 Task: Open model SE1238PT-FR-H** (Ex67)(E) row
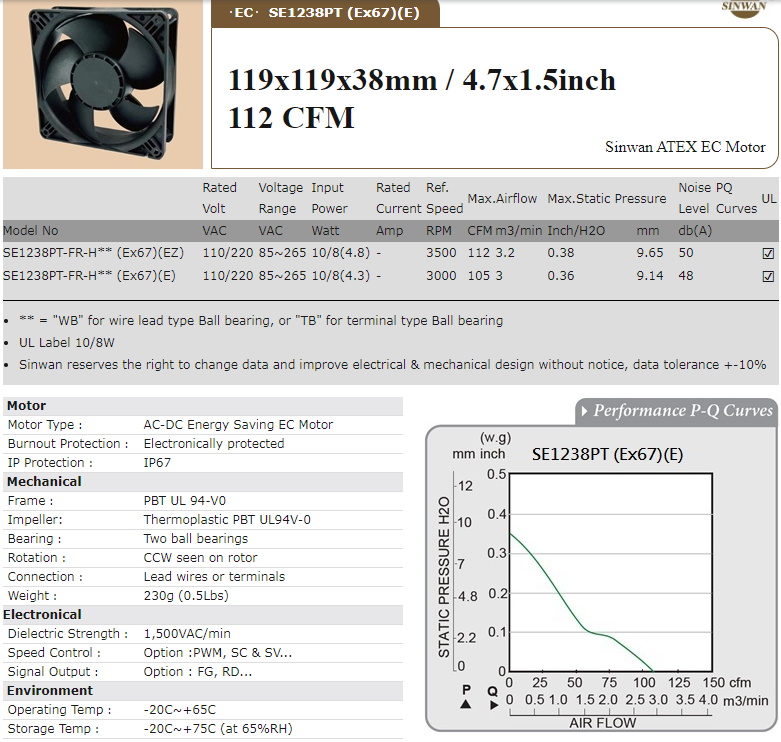[x=90, y=276]
